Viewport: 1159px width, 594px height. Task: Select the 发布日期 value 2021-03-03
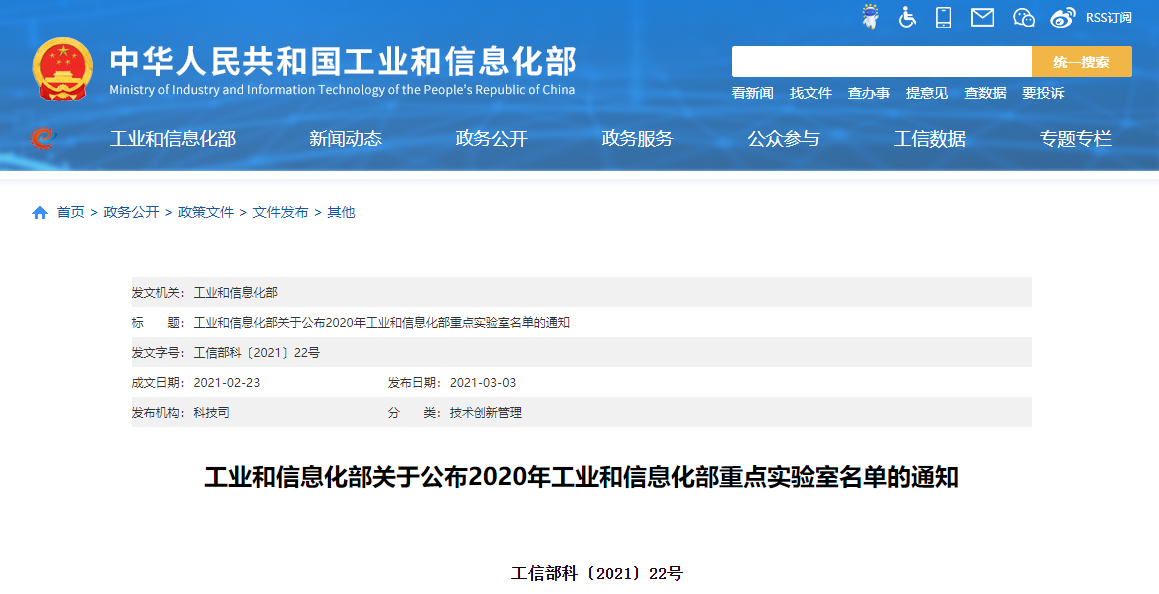click(x=483, y=383)
